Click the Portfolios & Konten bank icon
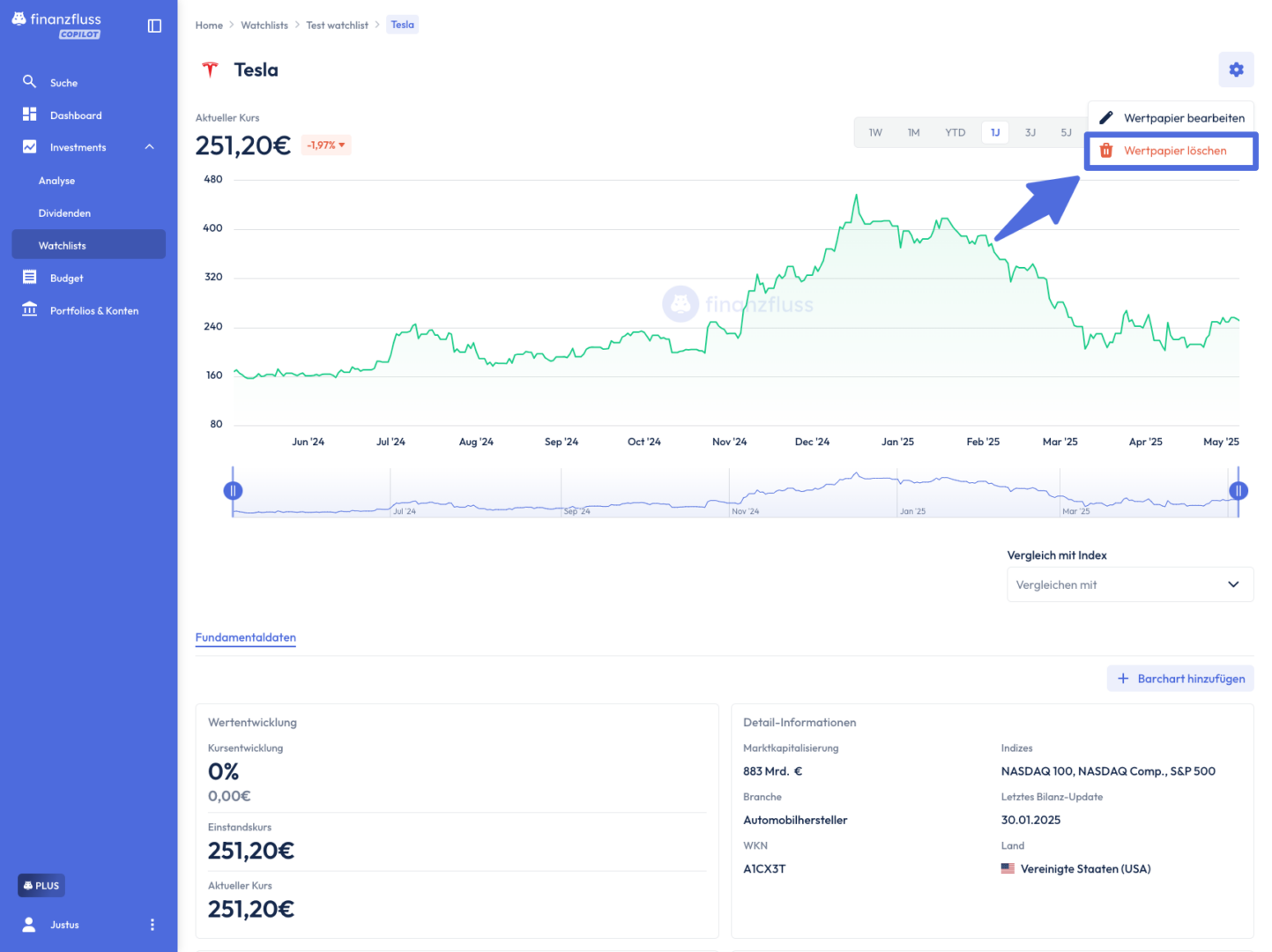 (x=29, y=309)
